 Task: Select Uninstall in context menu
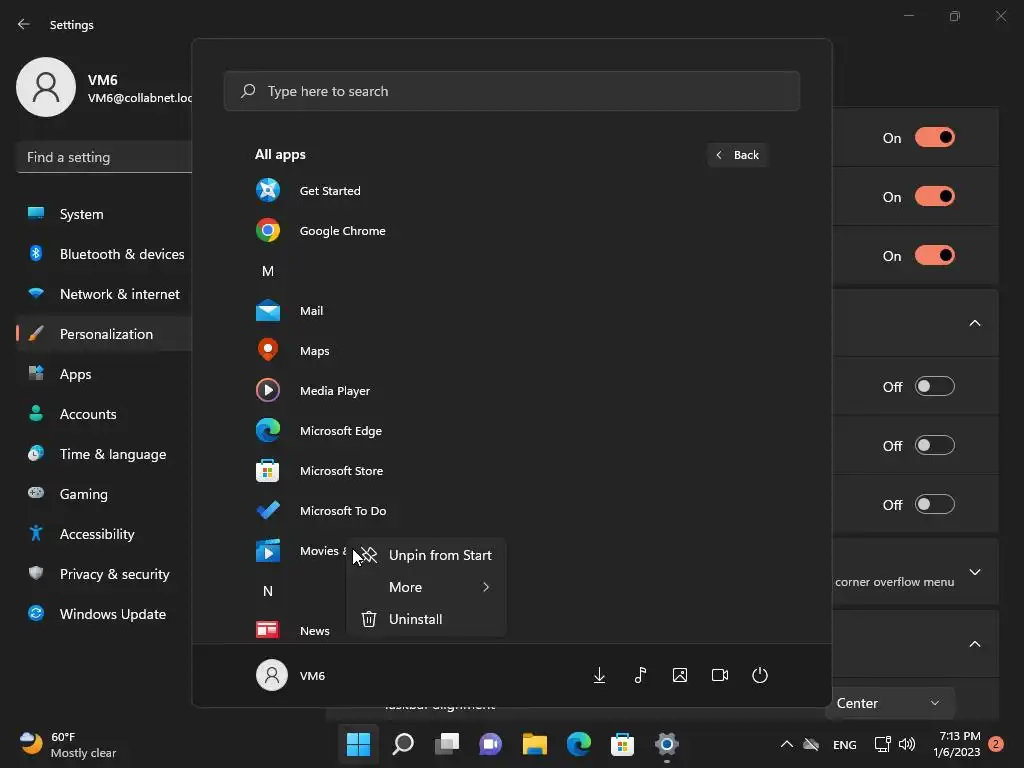pyautogui.click(x=426, y=619)
